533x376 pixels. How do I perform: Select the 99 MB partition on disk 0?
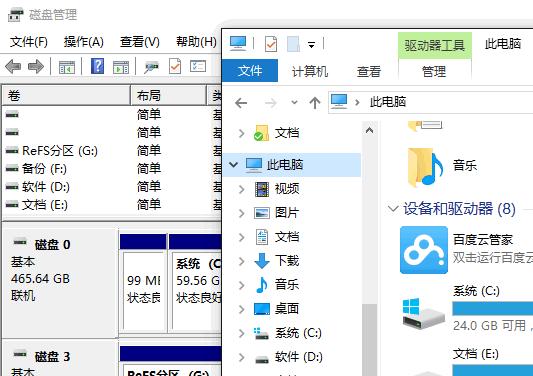(x=144, y=291)
